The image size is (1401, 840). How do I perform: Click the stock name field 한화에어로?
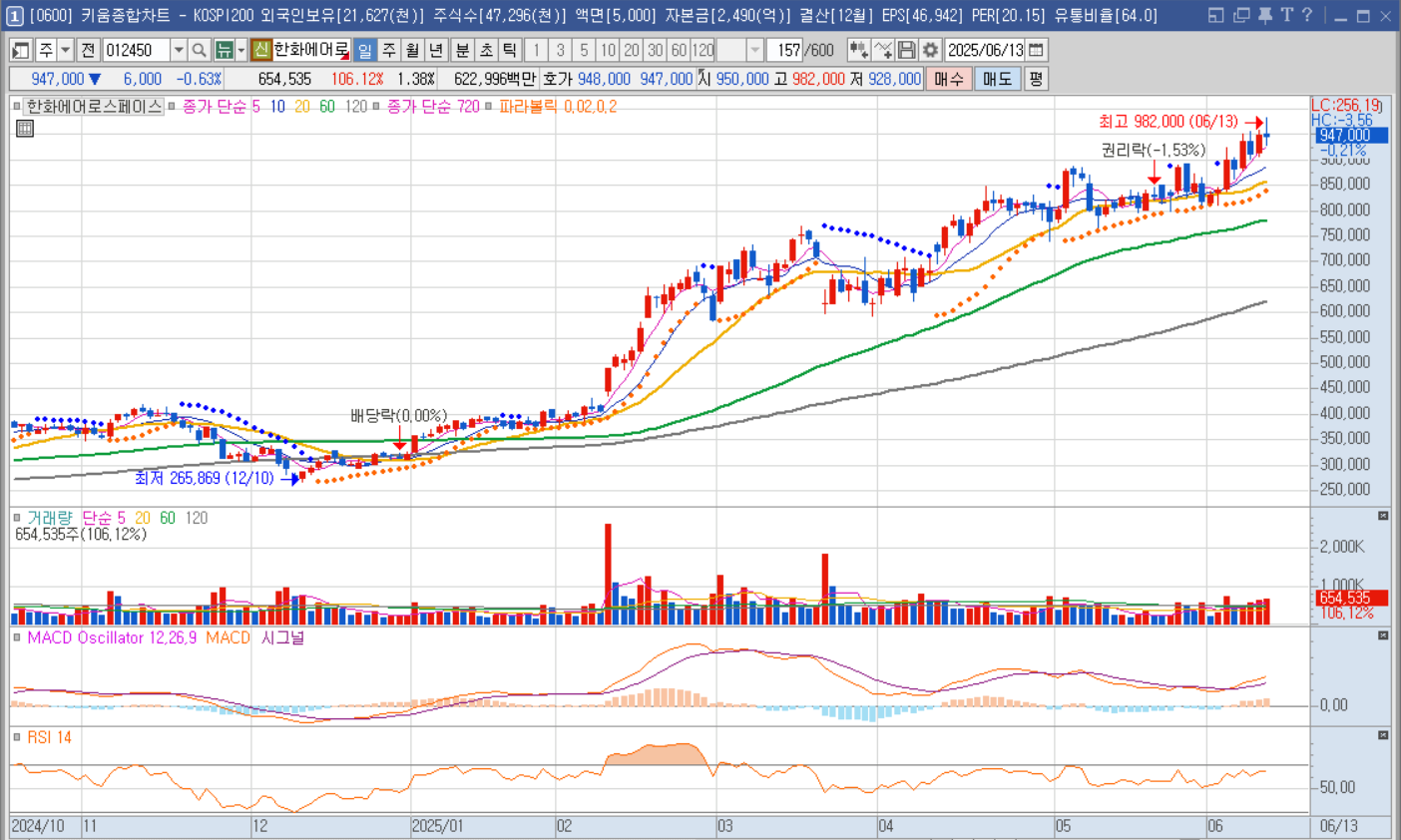click(x=310, y=50)
